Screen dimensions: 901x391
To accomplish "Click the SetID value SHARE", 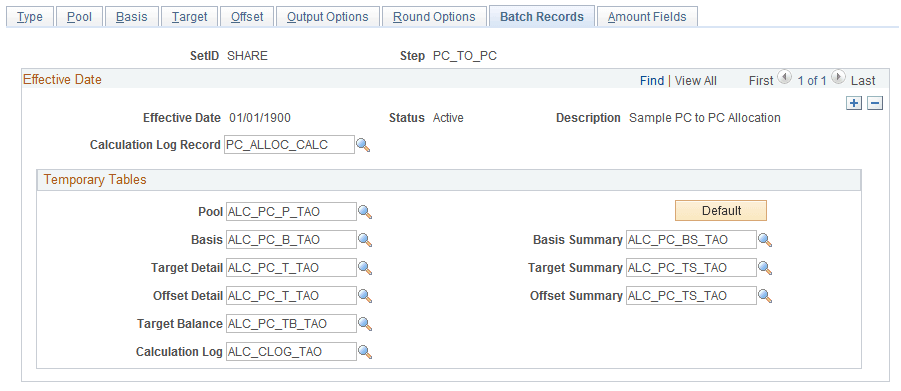I will point(248,56).
